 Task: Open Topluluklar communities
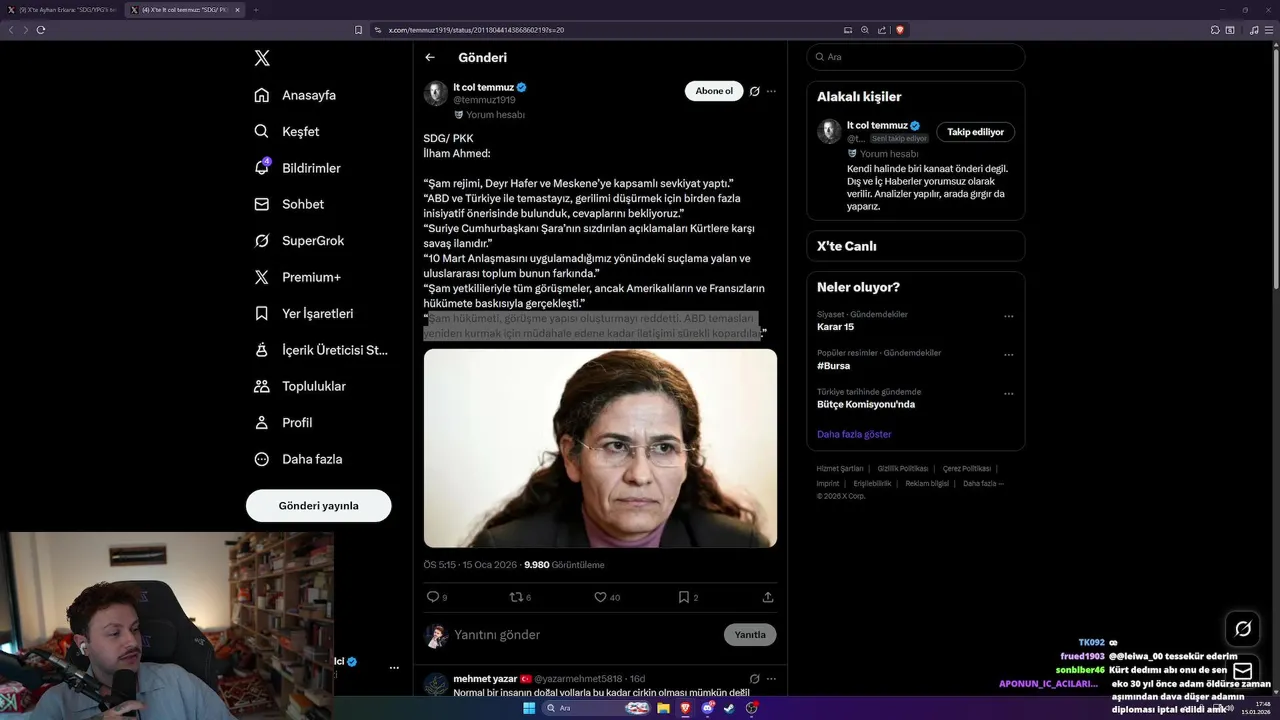(300, 386)
